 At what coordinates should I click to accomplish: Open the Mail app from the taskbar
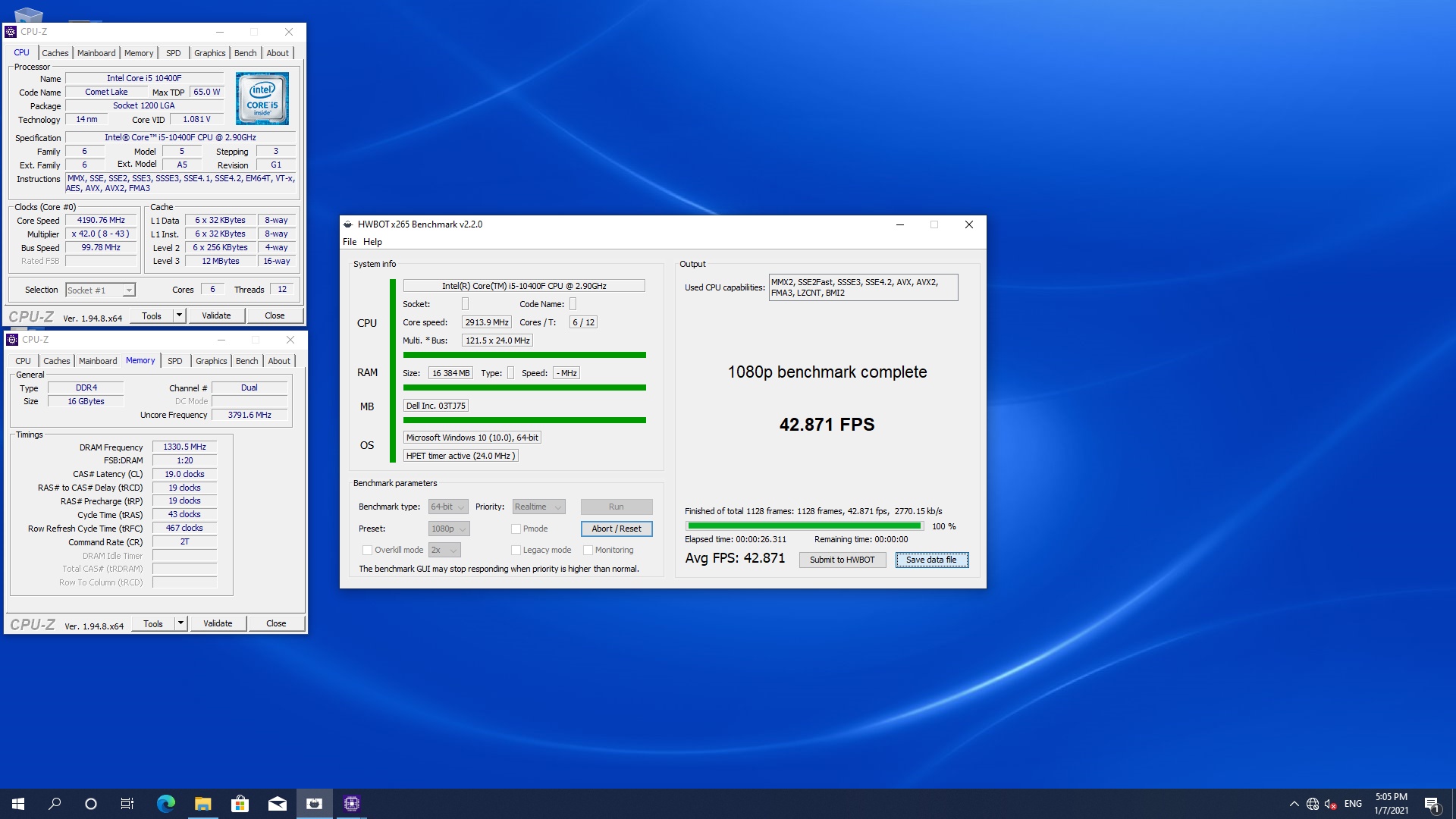click(x=277, y=804)
